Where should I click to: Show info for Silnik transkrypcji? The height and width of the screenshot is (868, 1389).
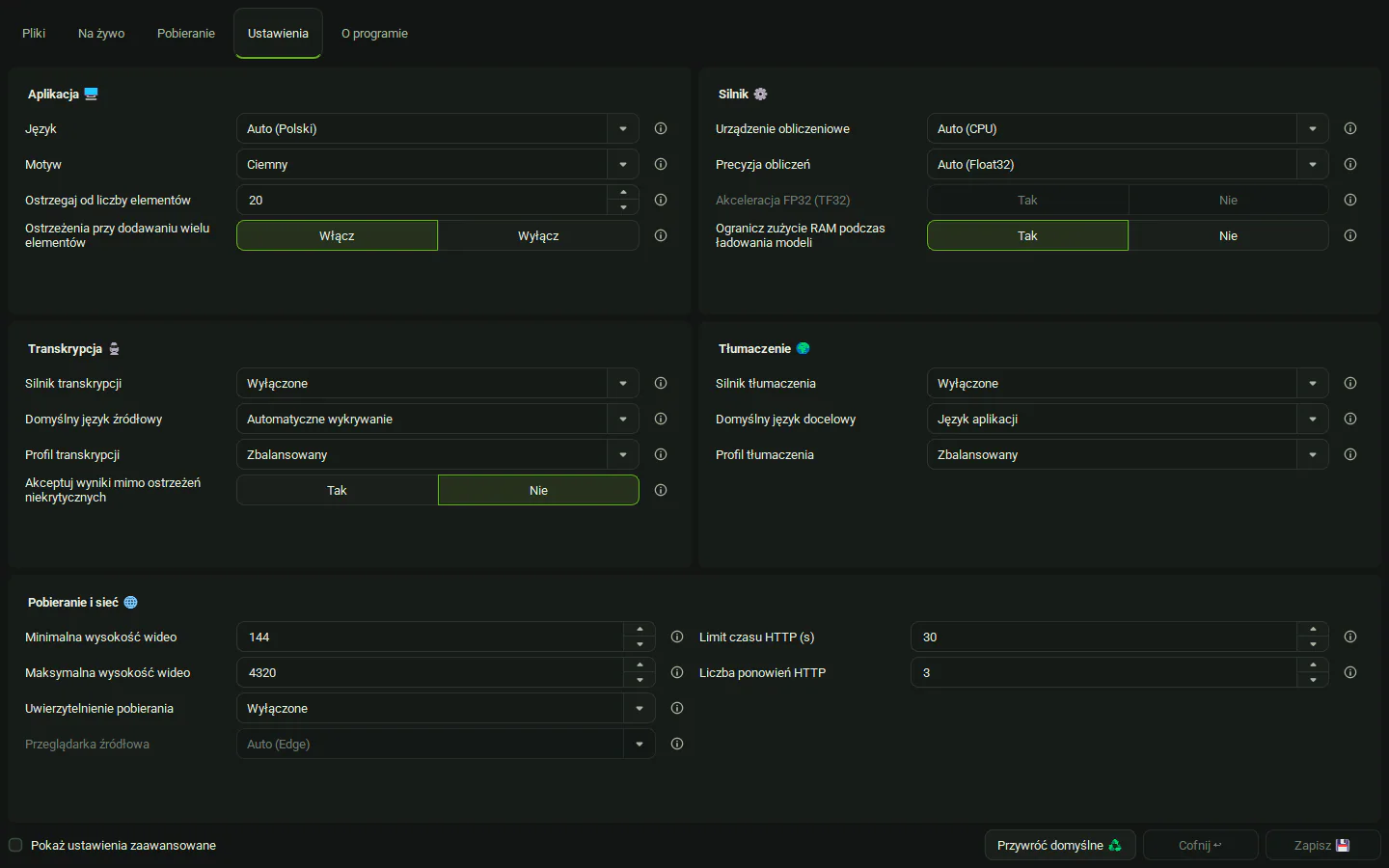[x=661, y=383]
